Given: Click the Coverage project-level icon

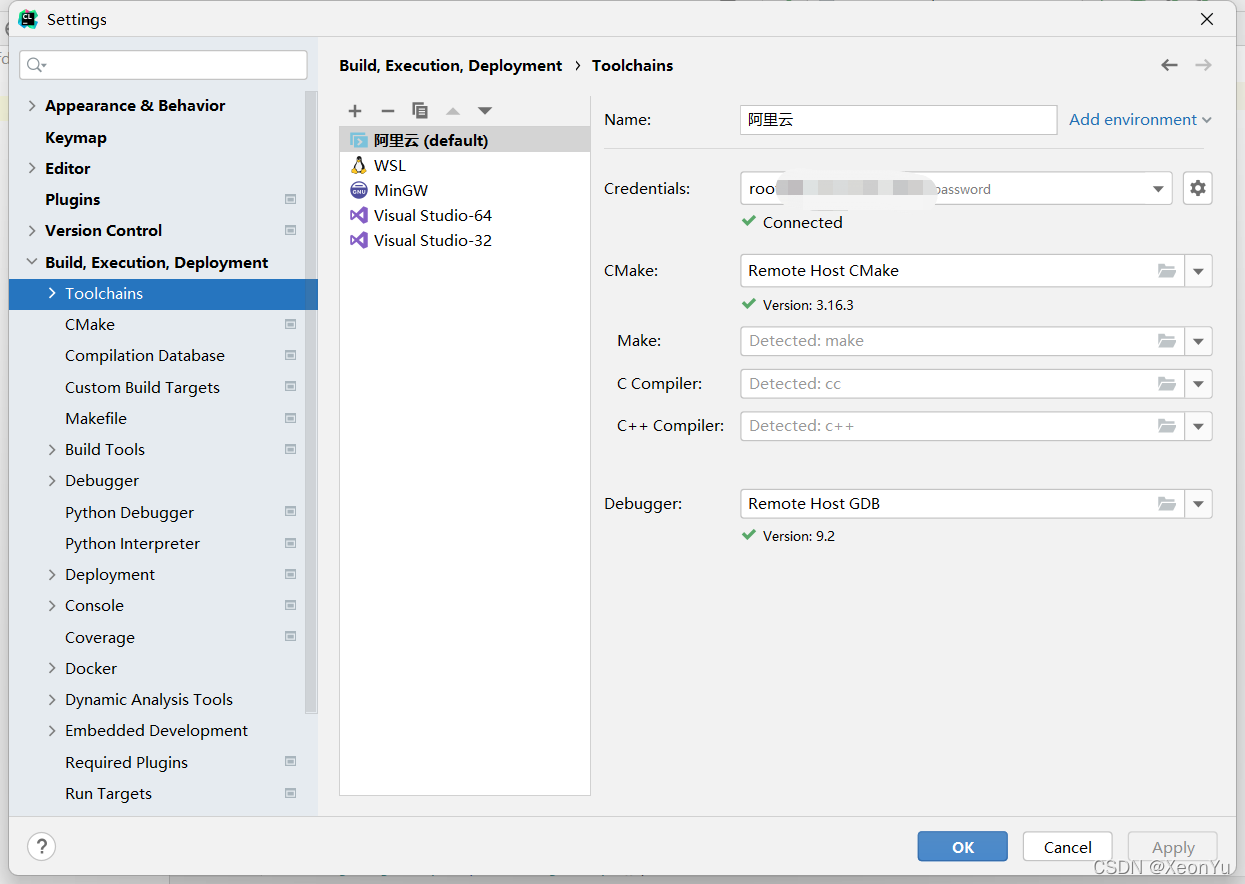Looking at the screenshot, I should [290, 637].
